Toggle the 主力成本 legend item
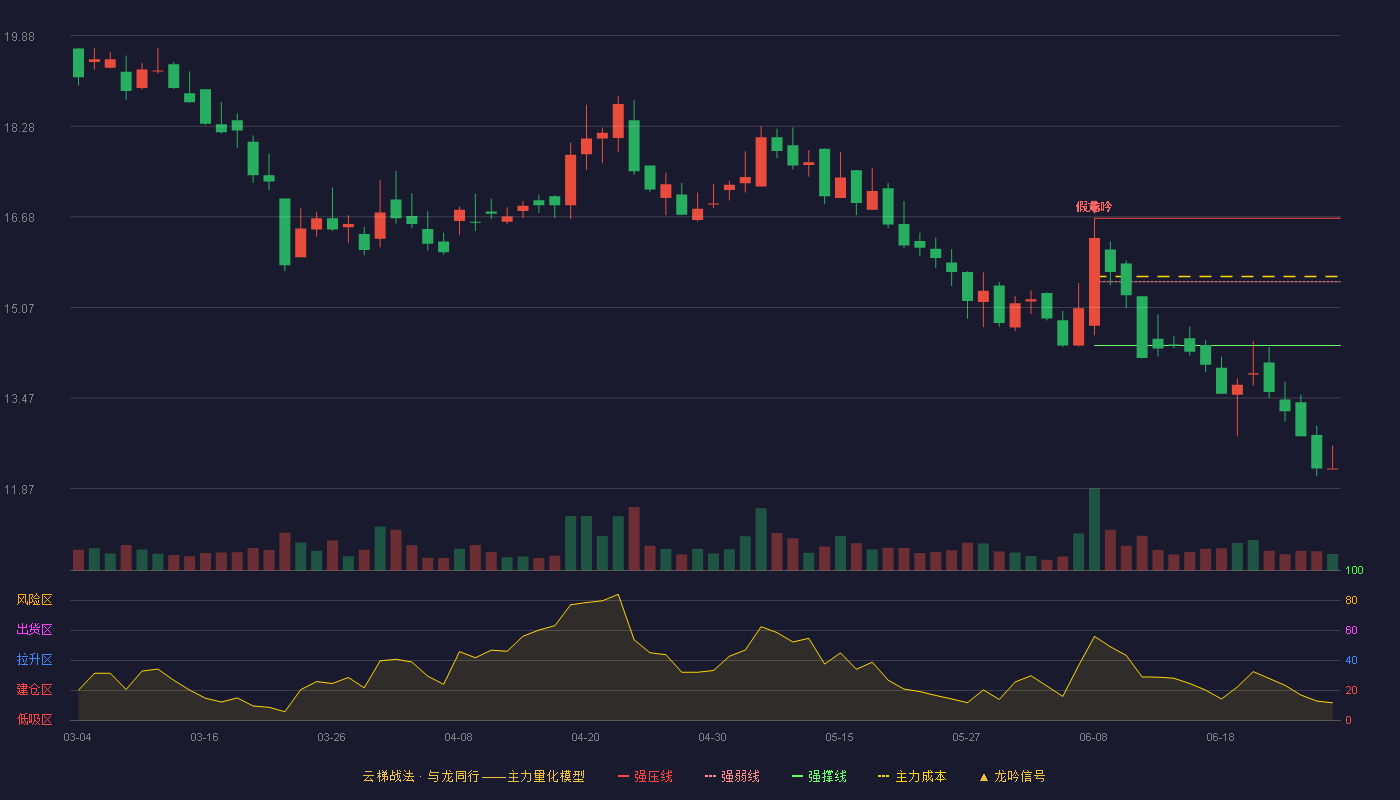 point(912,776)
